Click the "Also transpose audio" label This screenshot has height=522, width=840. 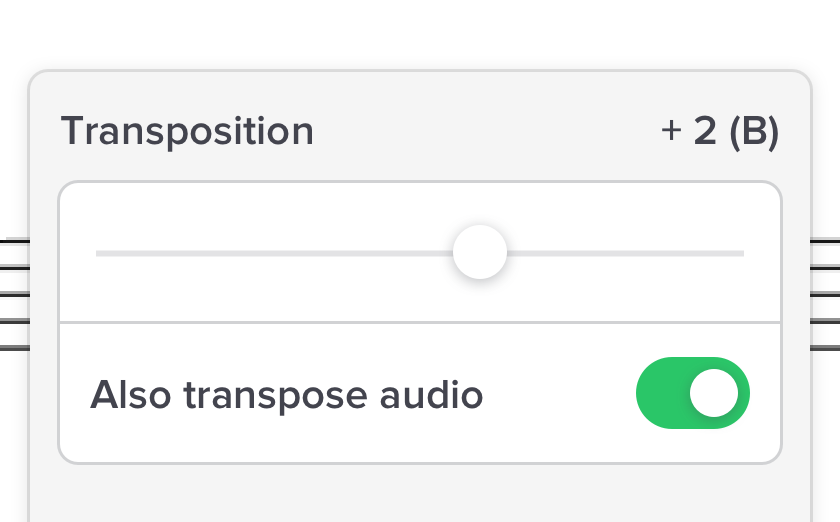pos(286,396)
